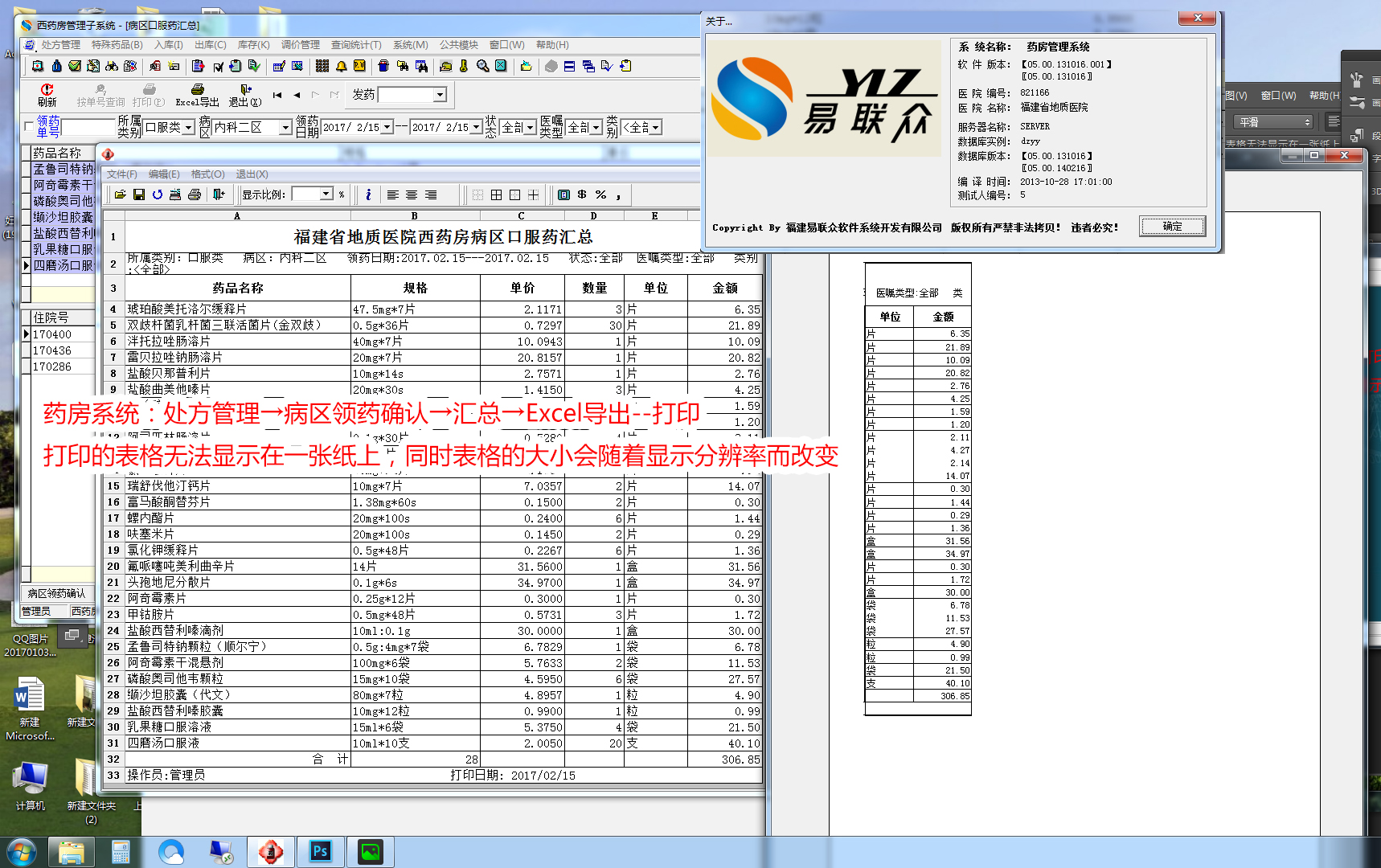
Task: Open the 格式(O) menu in report window
Action: click(x=207, y=174)
